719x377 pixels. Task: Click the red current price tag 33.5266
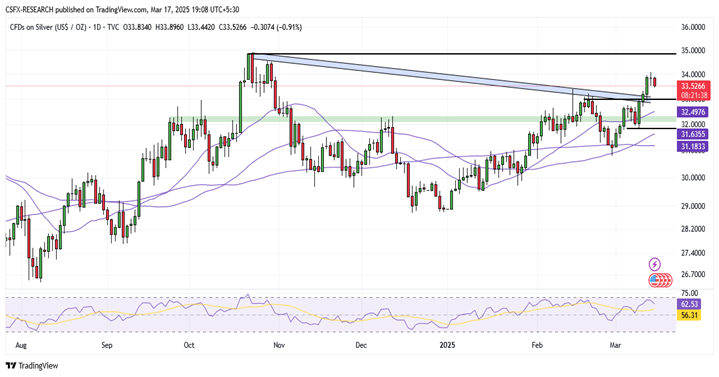693,86
